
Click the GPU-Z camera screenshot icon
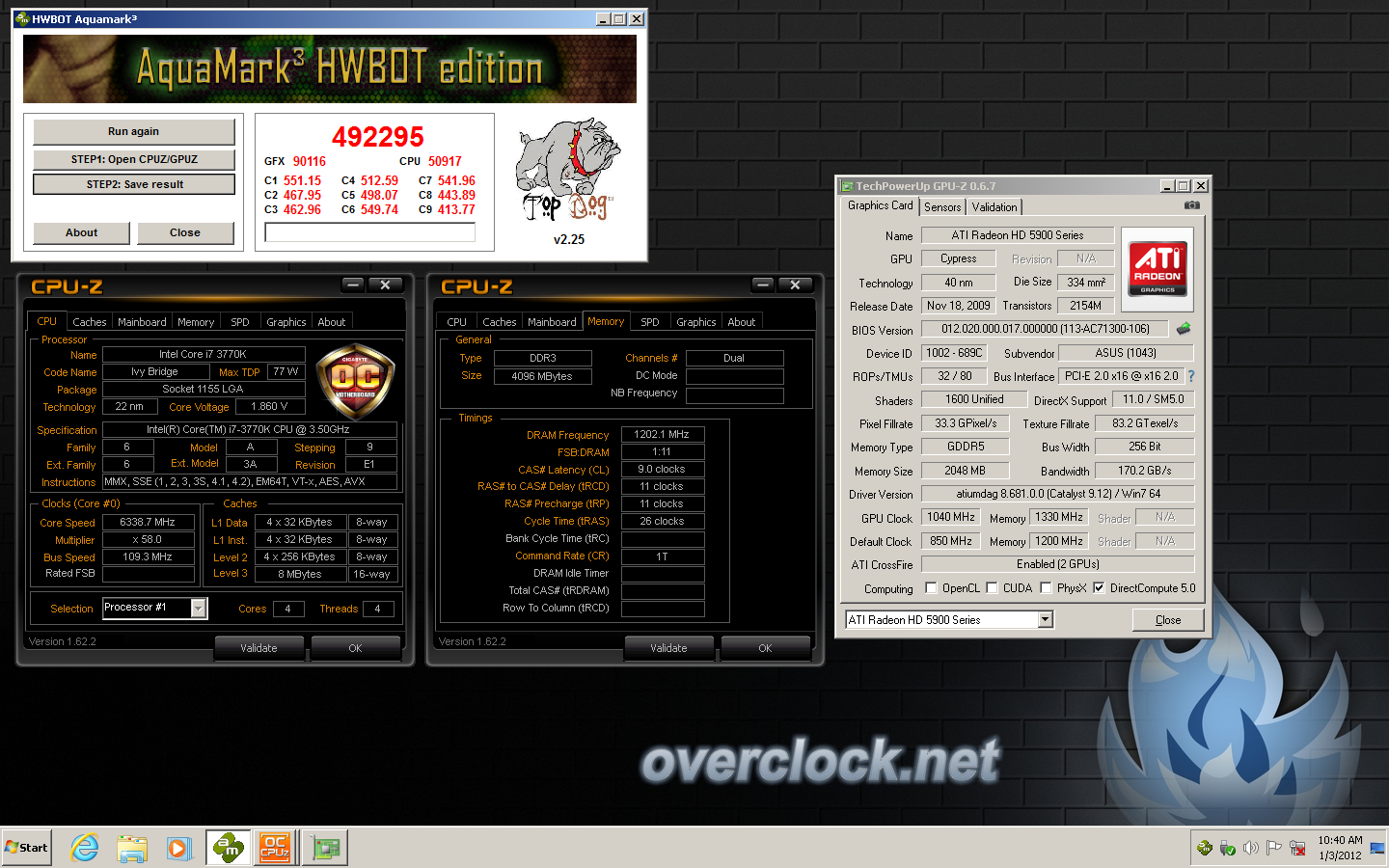[x=1192, y=205]
